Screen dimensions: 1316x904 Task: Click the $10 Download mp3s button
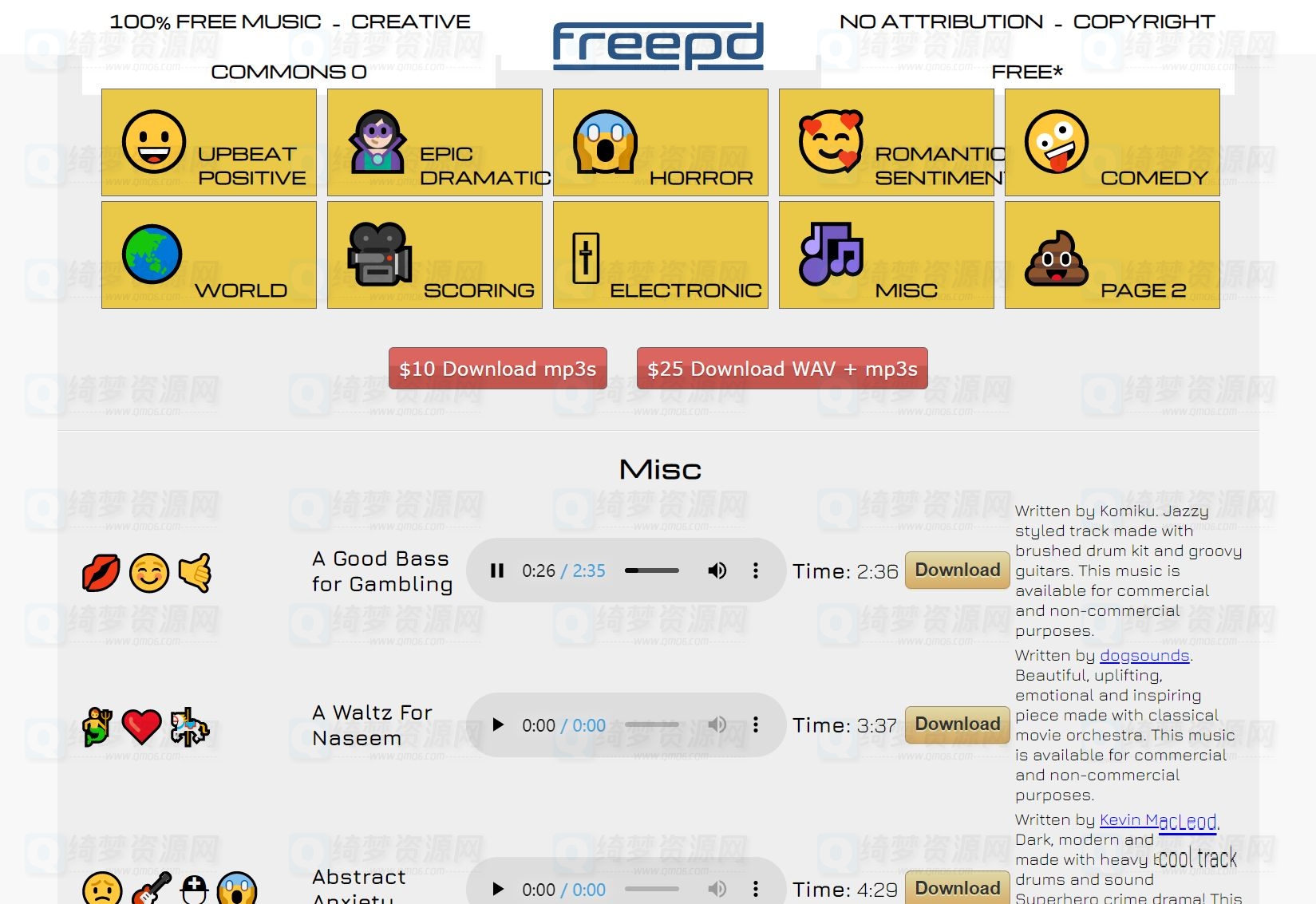(x=498, y=369)
